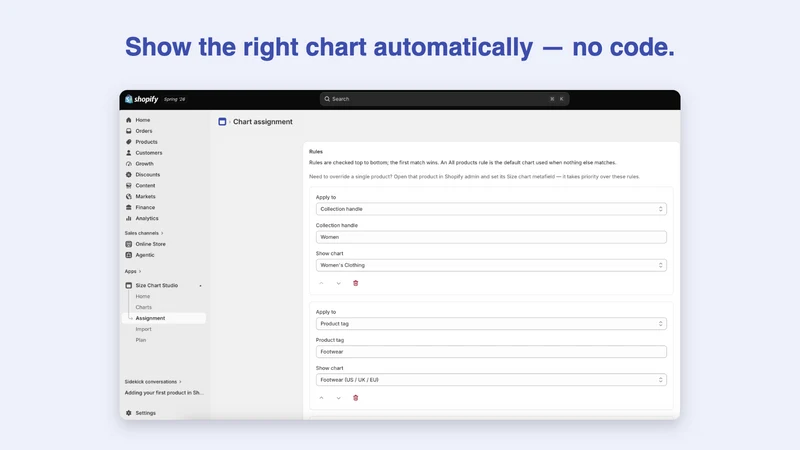Open Charts under Size Chart Studio

point(143,307)
